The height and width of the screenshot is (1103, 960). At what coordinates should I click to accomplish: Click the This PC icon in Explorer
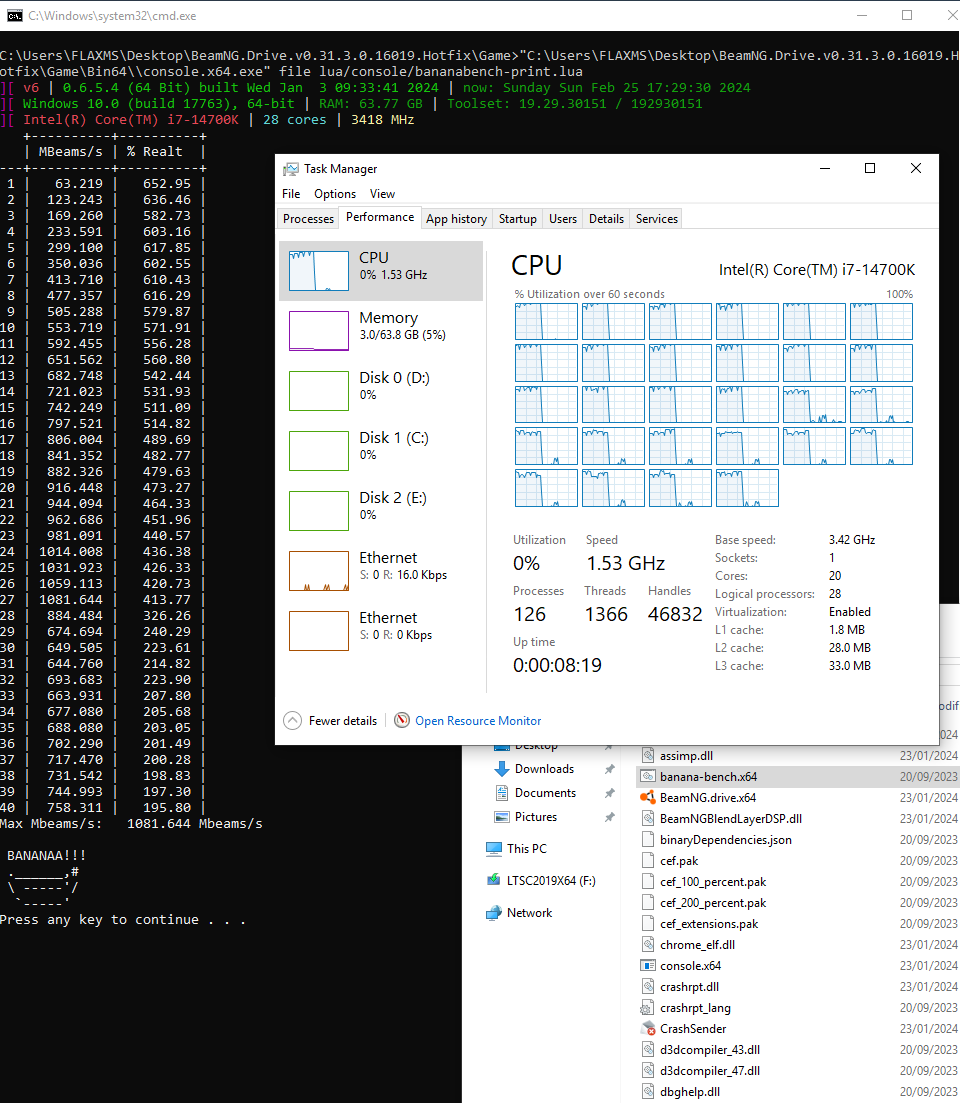(494, 849)
